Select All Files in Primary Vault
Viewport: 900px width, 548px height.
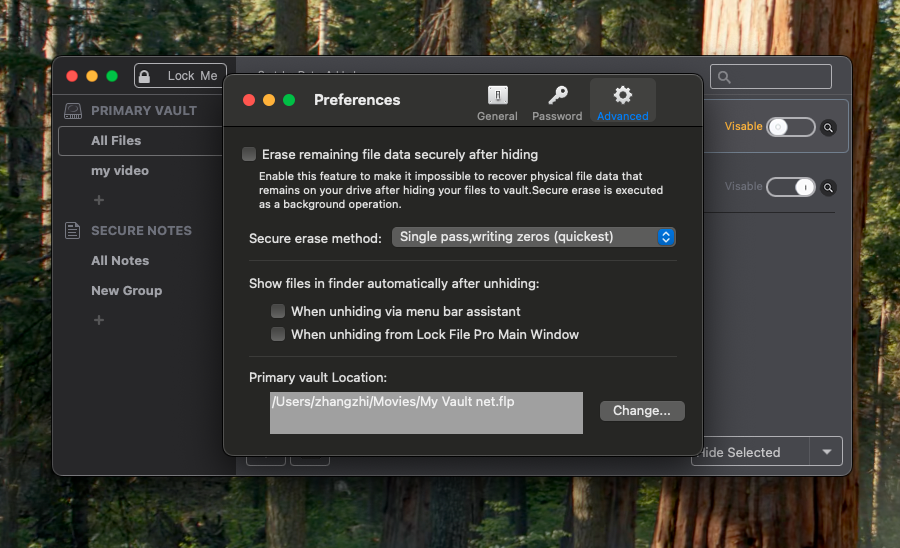141,141
